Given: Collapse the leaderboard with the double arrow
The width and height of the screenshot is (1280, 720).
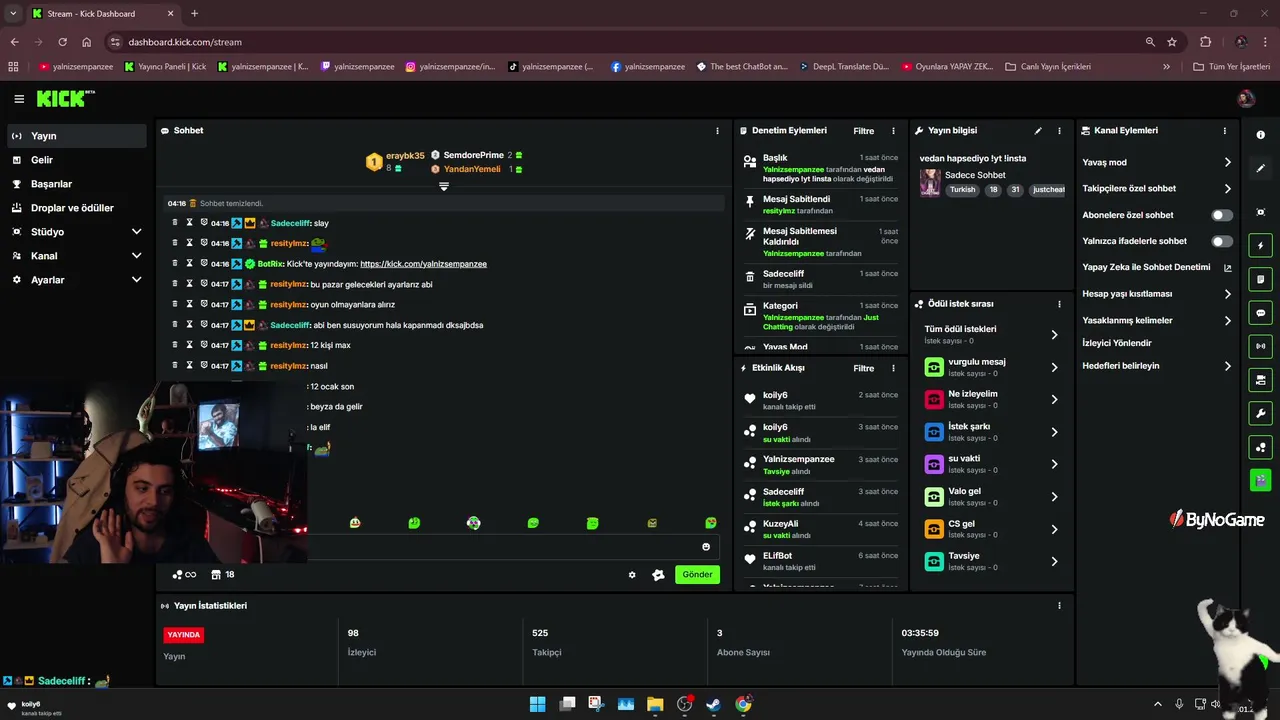Looking at the screenshot, I should [x=444, y=186].
